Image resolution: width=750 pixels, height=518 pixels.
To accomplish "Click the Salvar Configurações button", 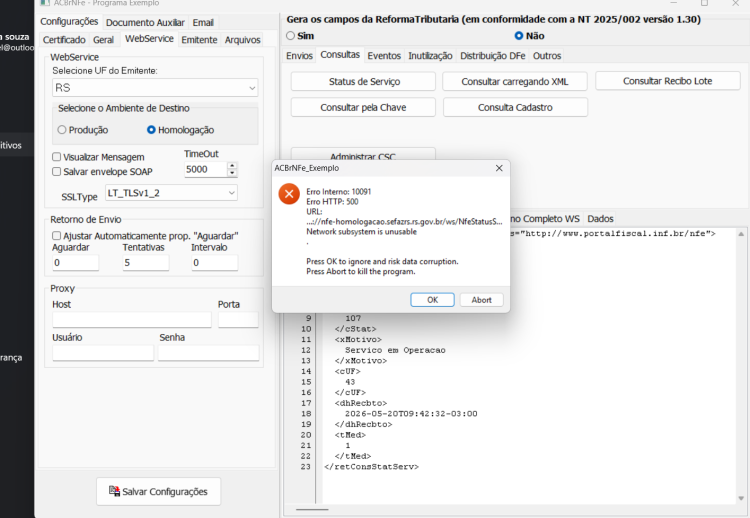I will point(159,491).
